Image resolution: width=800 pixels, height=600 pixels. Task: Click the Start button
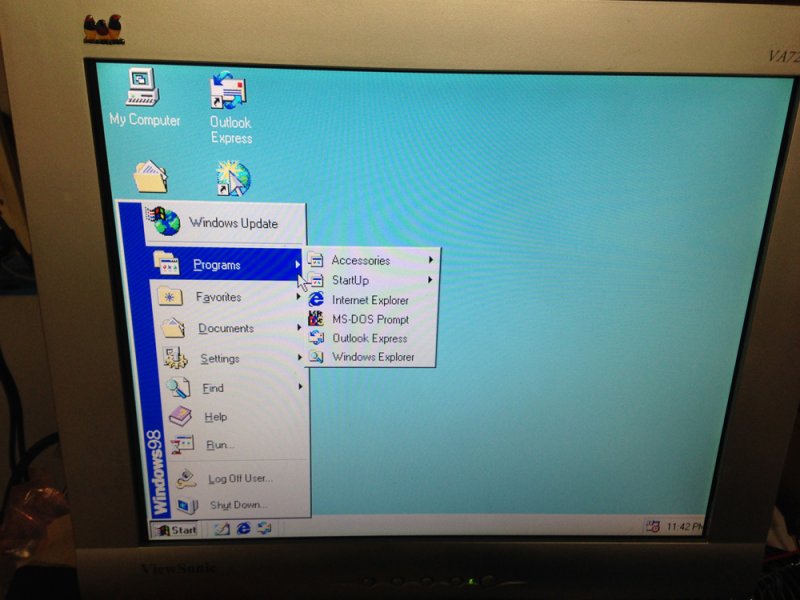pyautogui.click(x=177, y=531)
